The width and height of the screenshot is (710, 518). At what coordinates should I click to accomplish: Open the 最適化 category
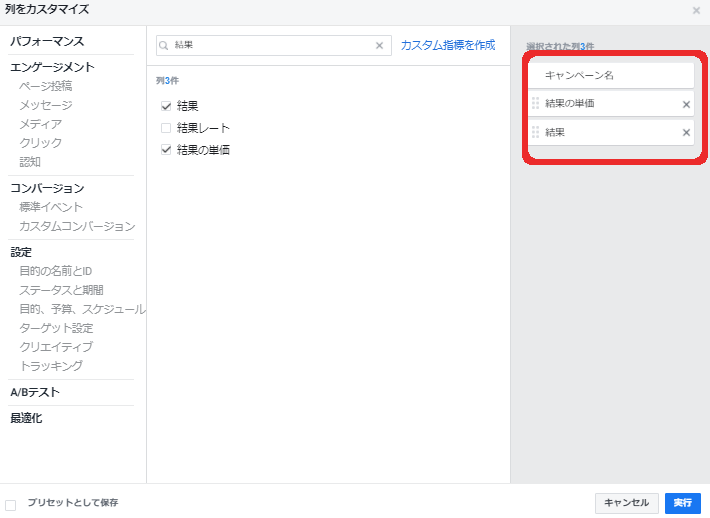26,418
